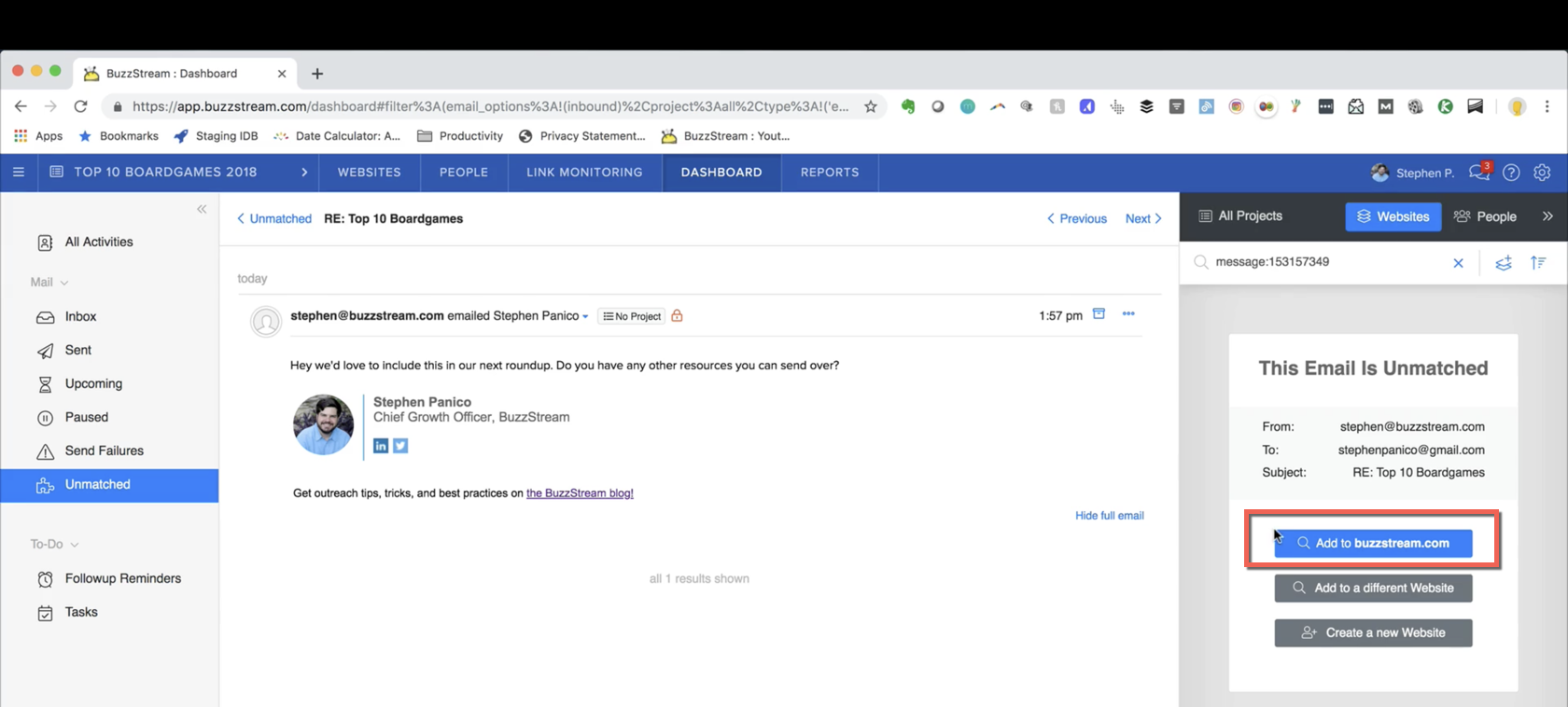Open the hamburger menu in BuzzStream header
The image size is (1568, 707).
tap(19, 173)
